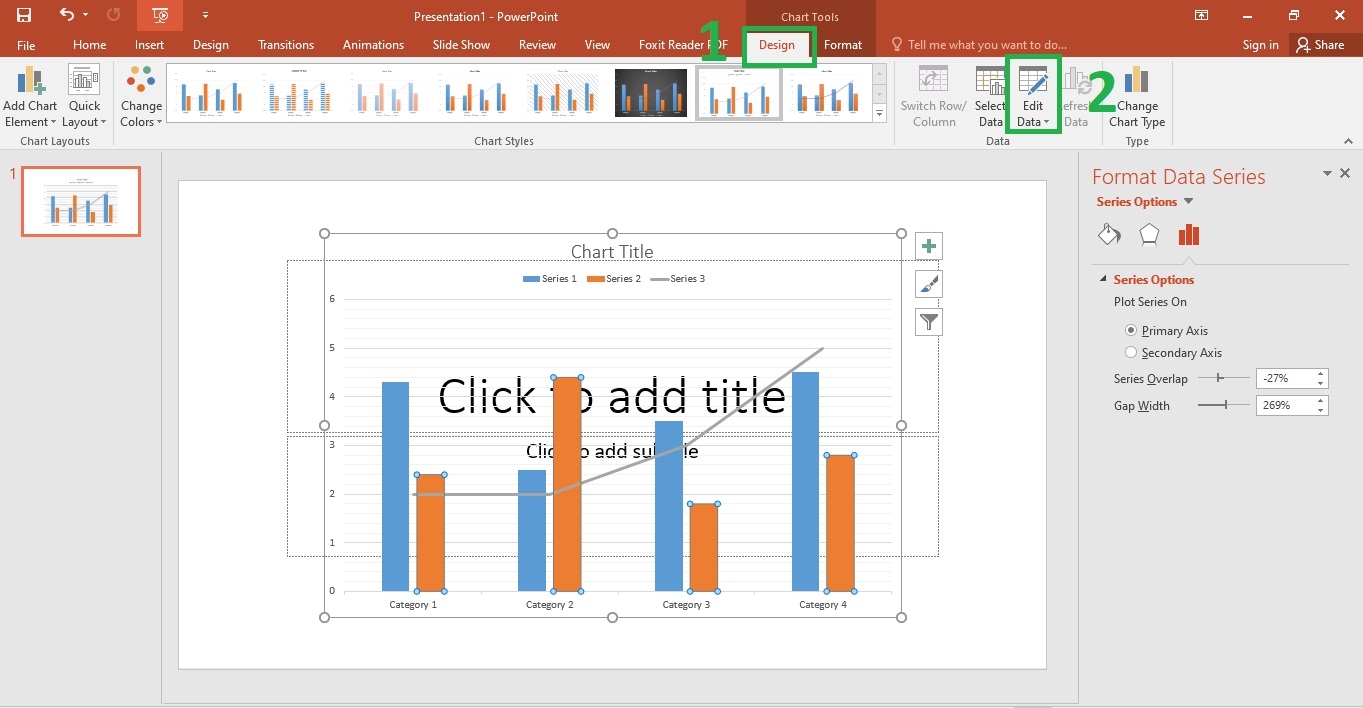Viewport: 1363px width, 708px height.
Task: Open the Quick Layout gallery
Action: 84,97
